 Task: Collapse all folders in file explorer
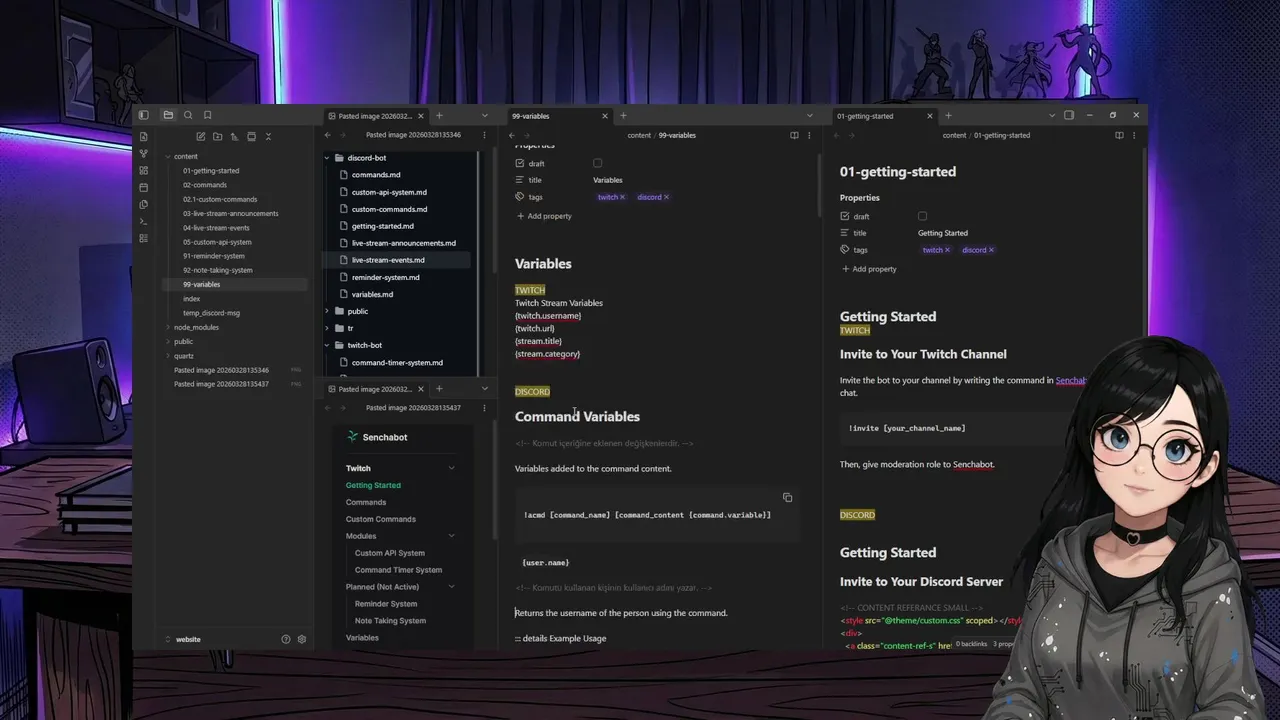tap(268, 136)
